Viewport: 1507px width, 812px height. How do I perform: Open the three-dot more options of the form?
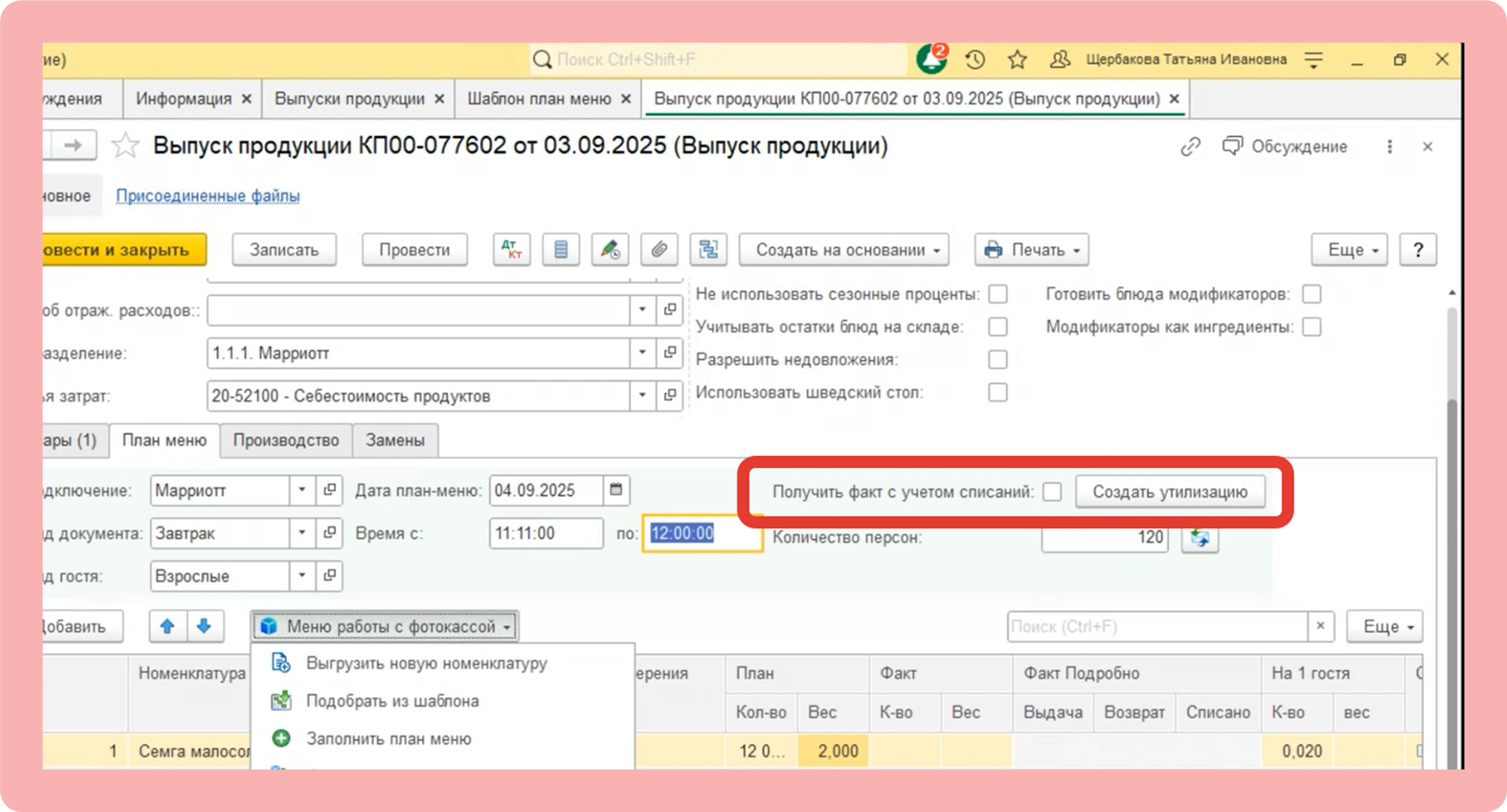pyautogui.click(x=1390, y=147)
